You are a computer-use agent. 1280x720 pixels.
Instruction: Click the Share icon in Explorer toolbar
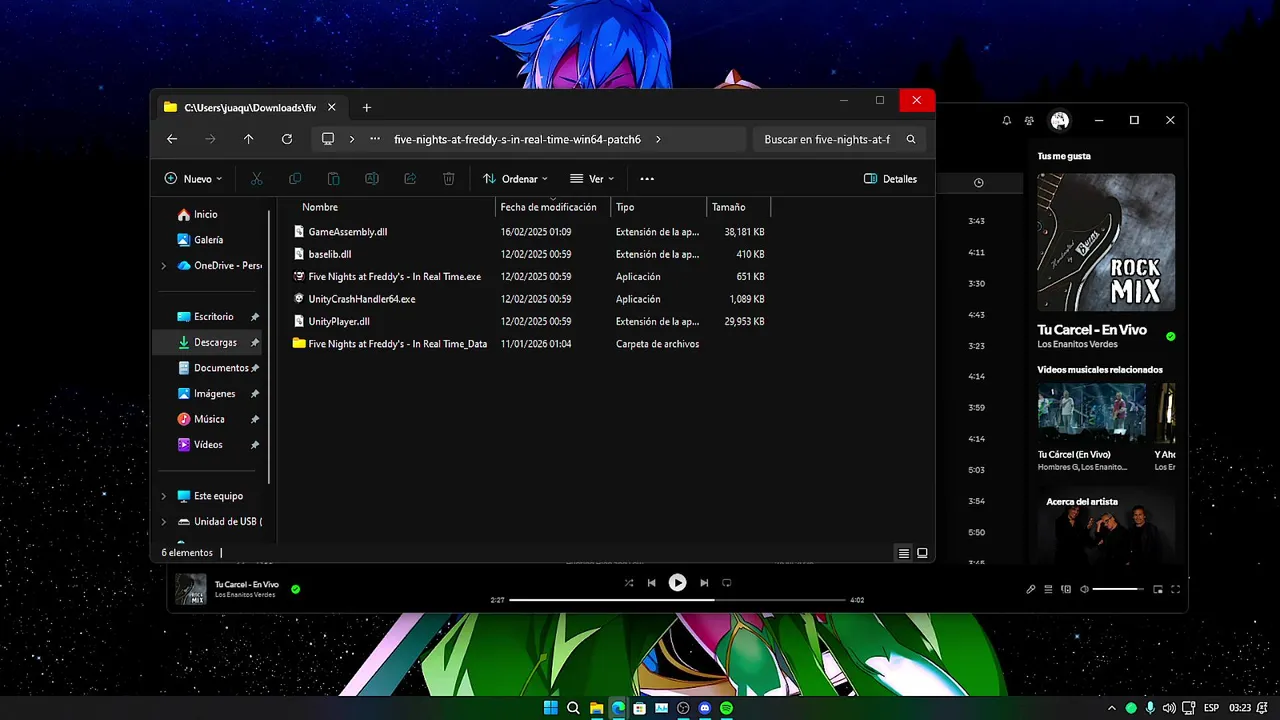[410, 179]
